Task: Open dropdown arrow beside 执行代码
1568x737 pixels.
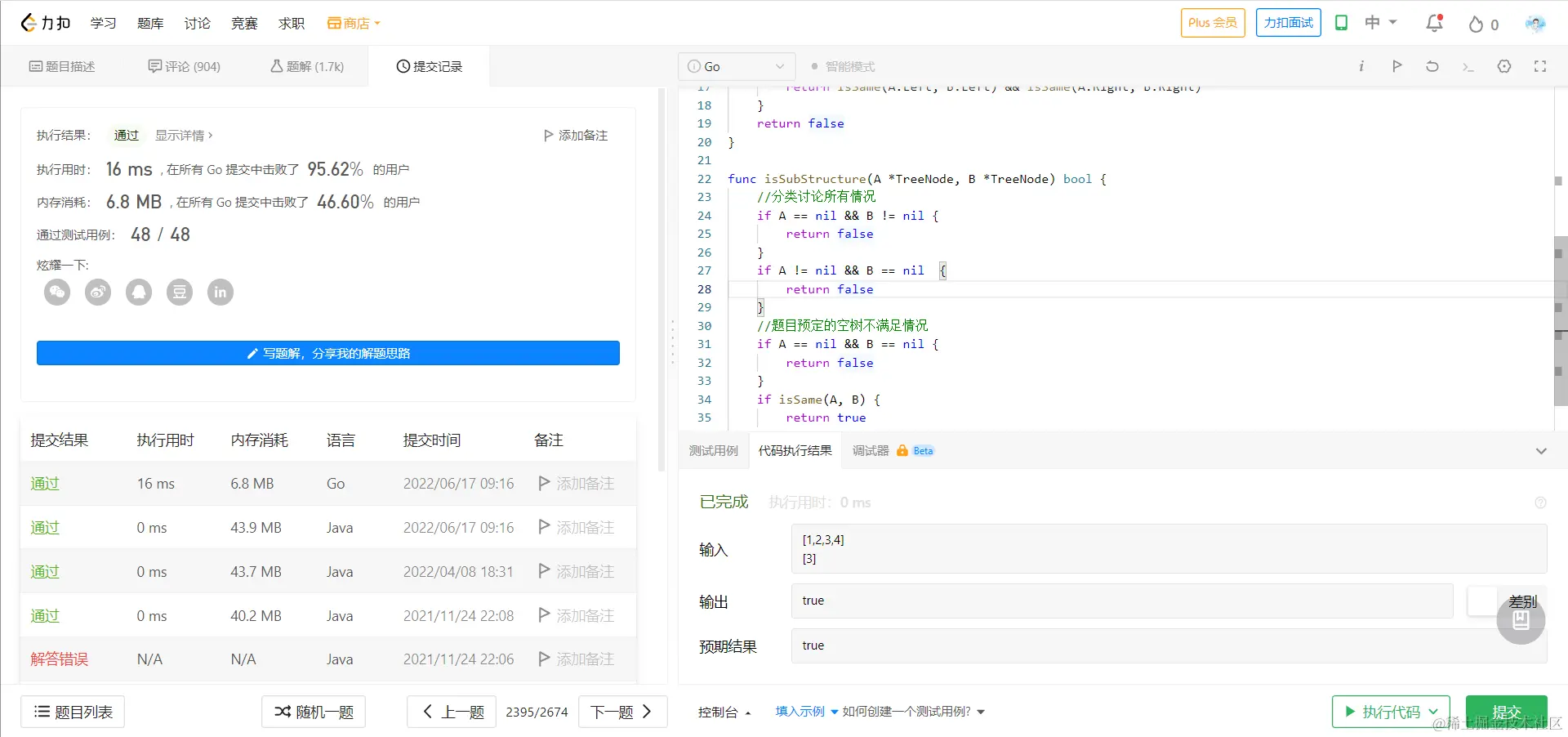Action: (x=1433, y=712)
